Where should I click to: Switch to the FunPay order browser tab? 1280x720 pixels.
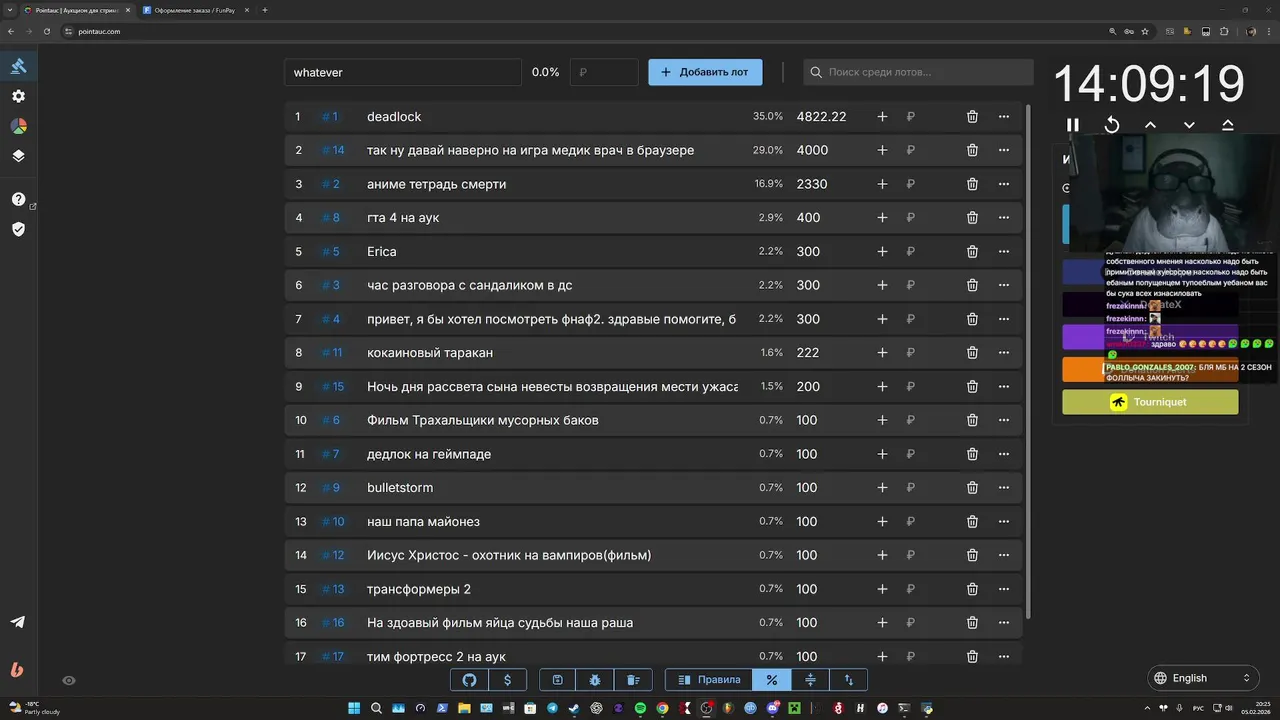[x=196, y=10]
